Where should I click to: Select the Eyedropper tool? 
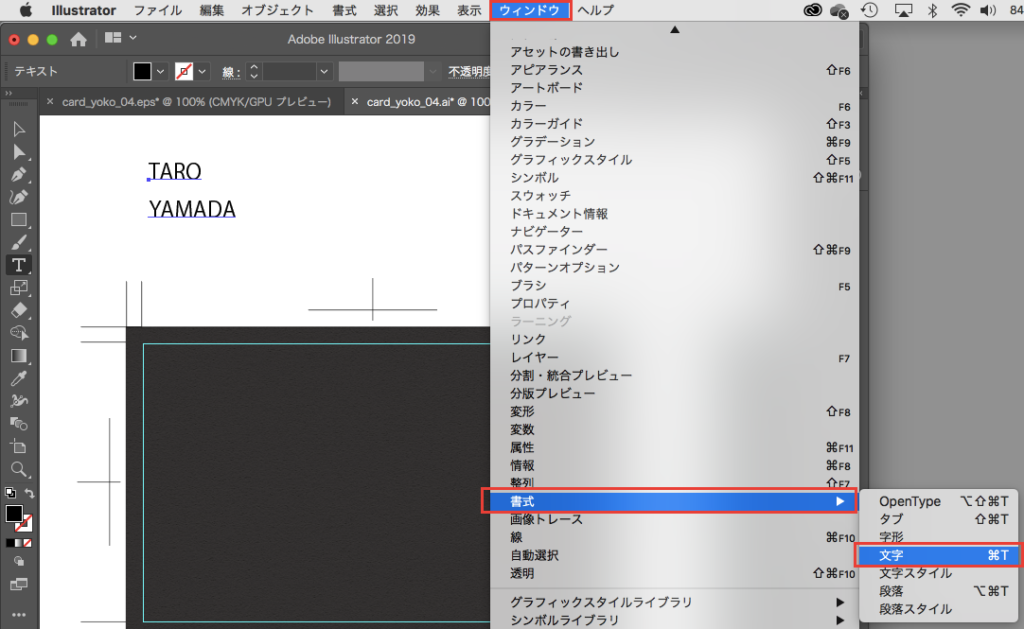pos(19,378)
